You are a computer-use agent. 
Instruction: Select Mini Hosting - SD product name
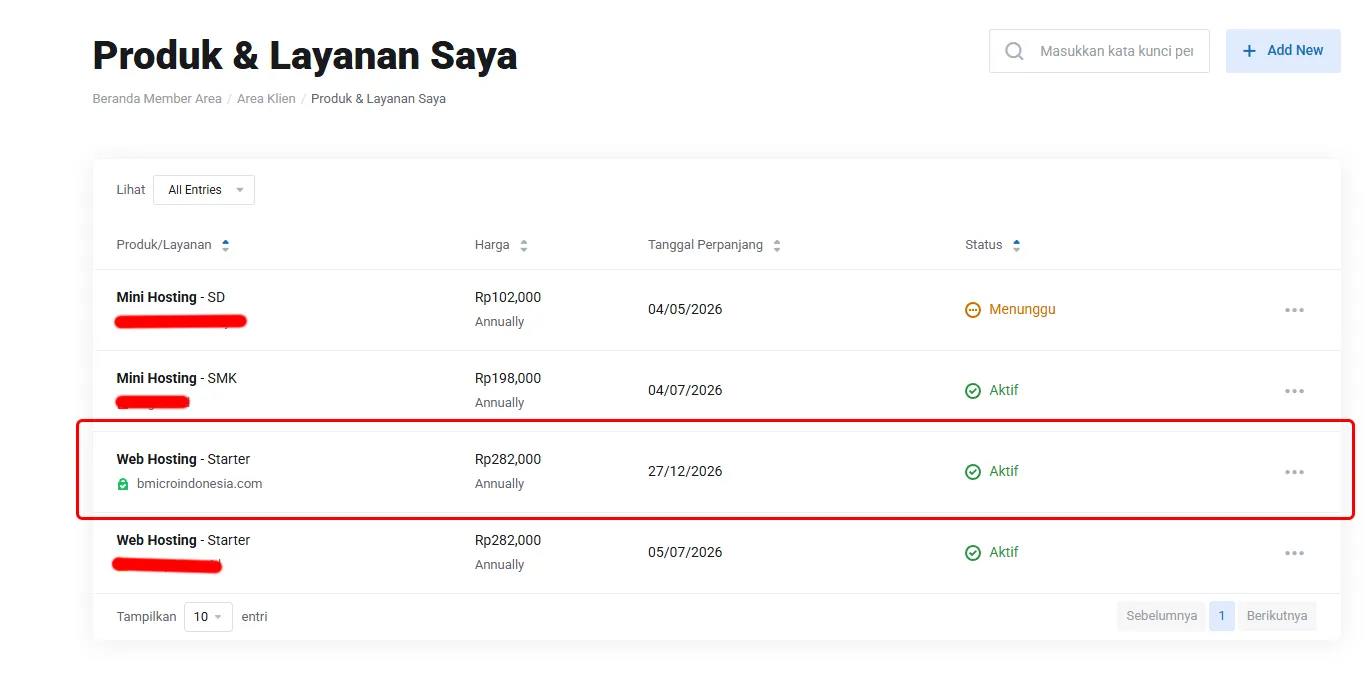coord(171,297)
